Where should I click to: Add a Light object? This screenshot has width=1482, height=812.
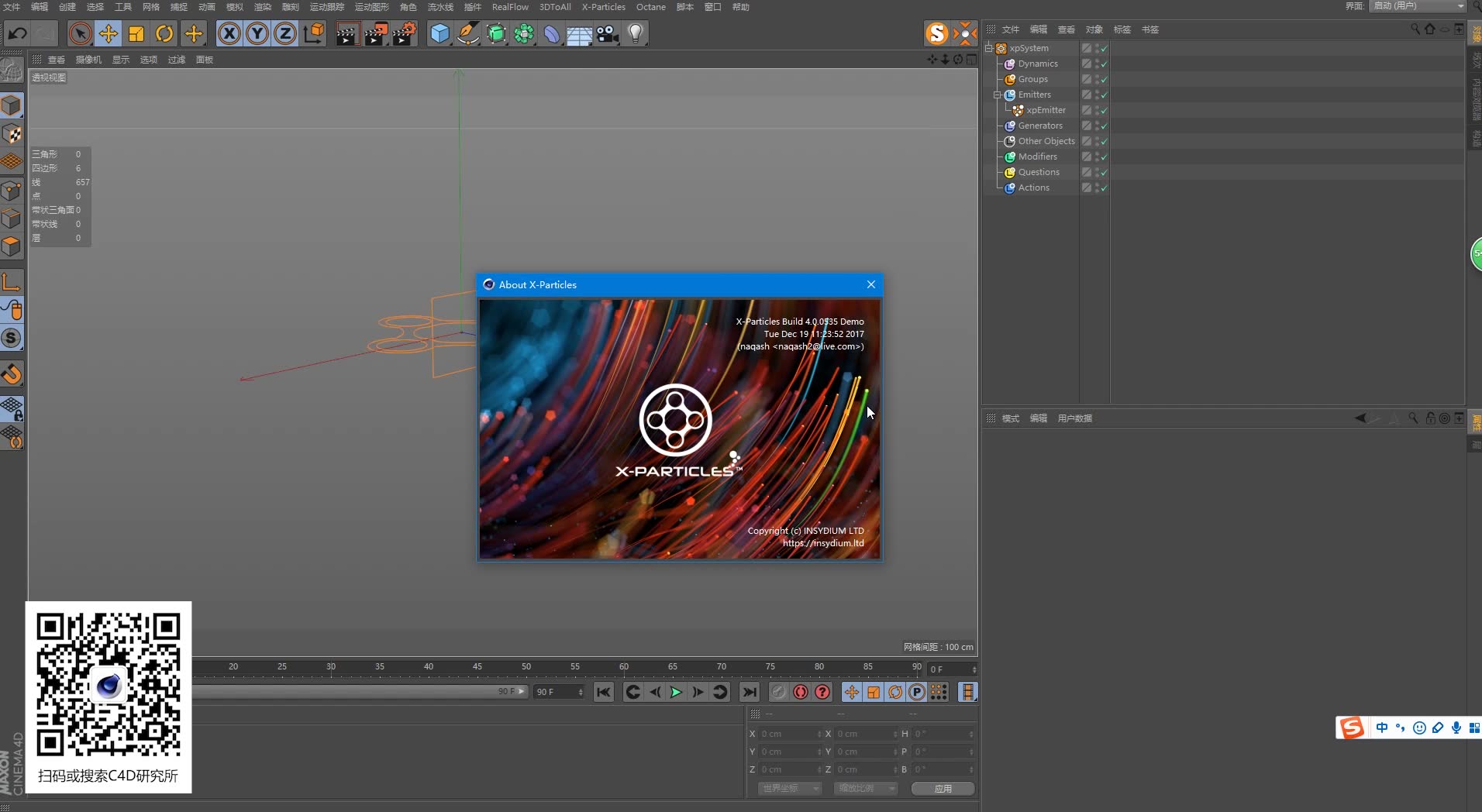[x=636, y=33]
